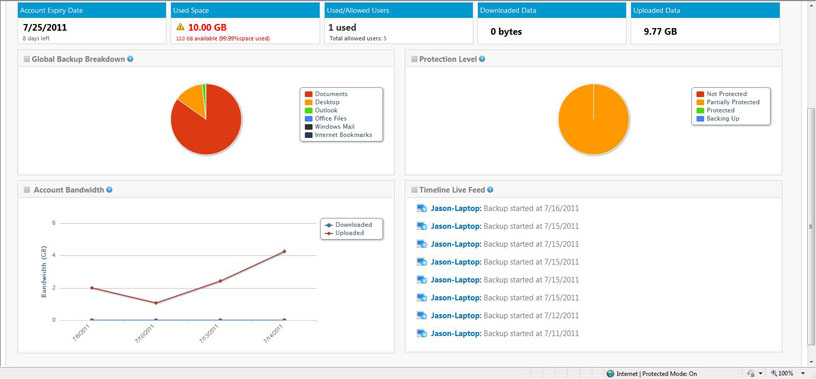The width and height of the screenshot is (816, 379).
Task: Click the 'Internet | Protected Mode: On' status text
Action: [x=657, y=374]
